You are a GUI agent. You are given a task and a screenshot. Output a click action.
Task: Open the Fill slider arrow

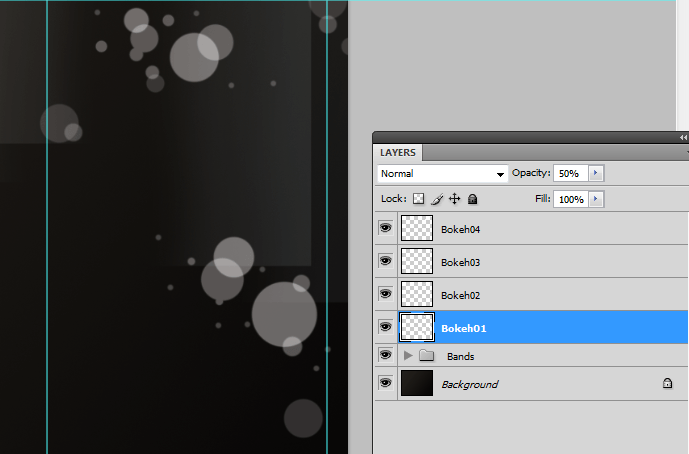596,199
